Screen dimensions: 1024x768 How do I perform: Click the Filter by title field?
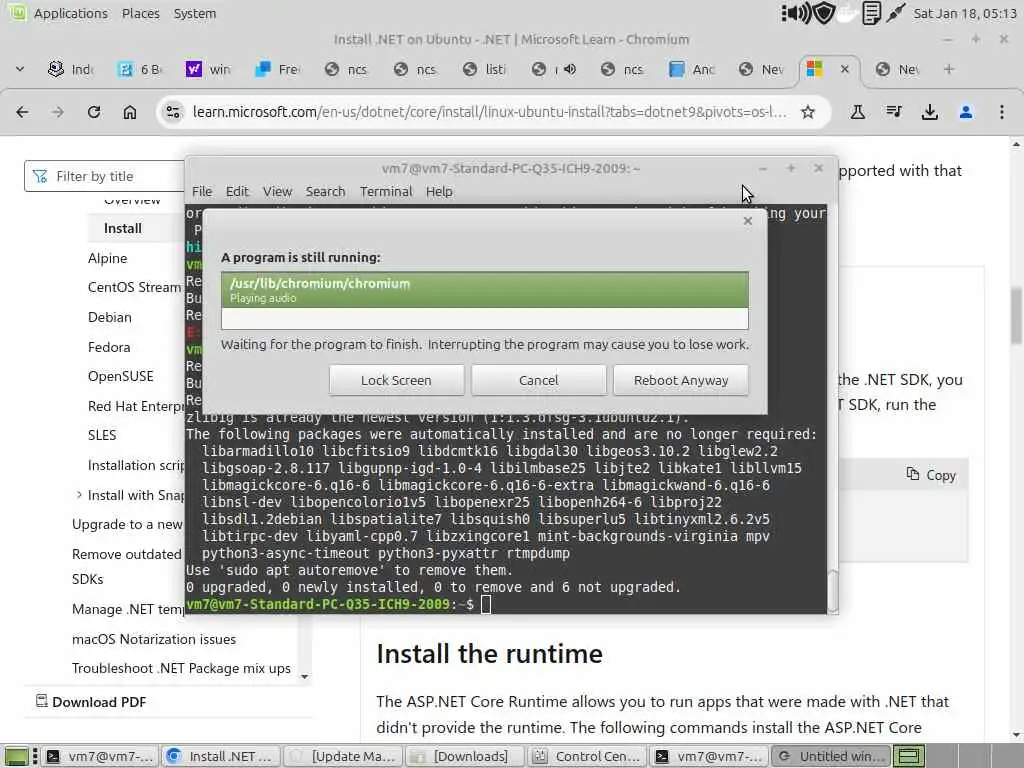click(x=104, y=176)
